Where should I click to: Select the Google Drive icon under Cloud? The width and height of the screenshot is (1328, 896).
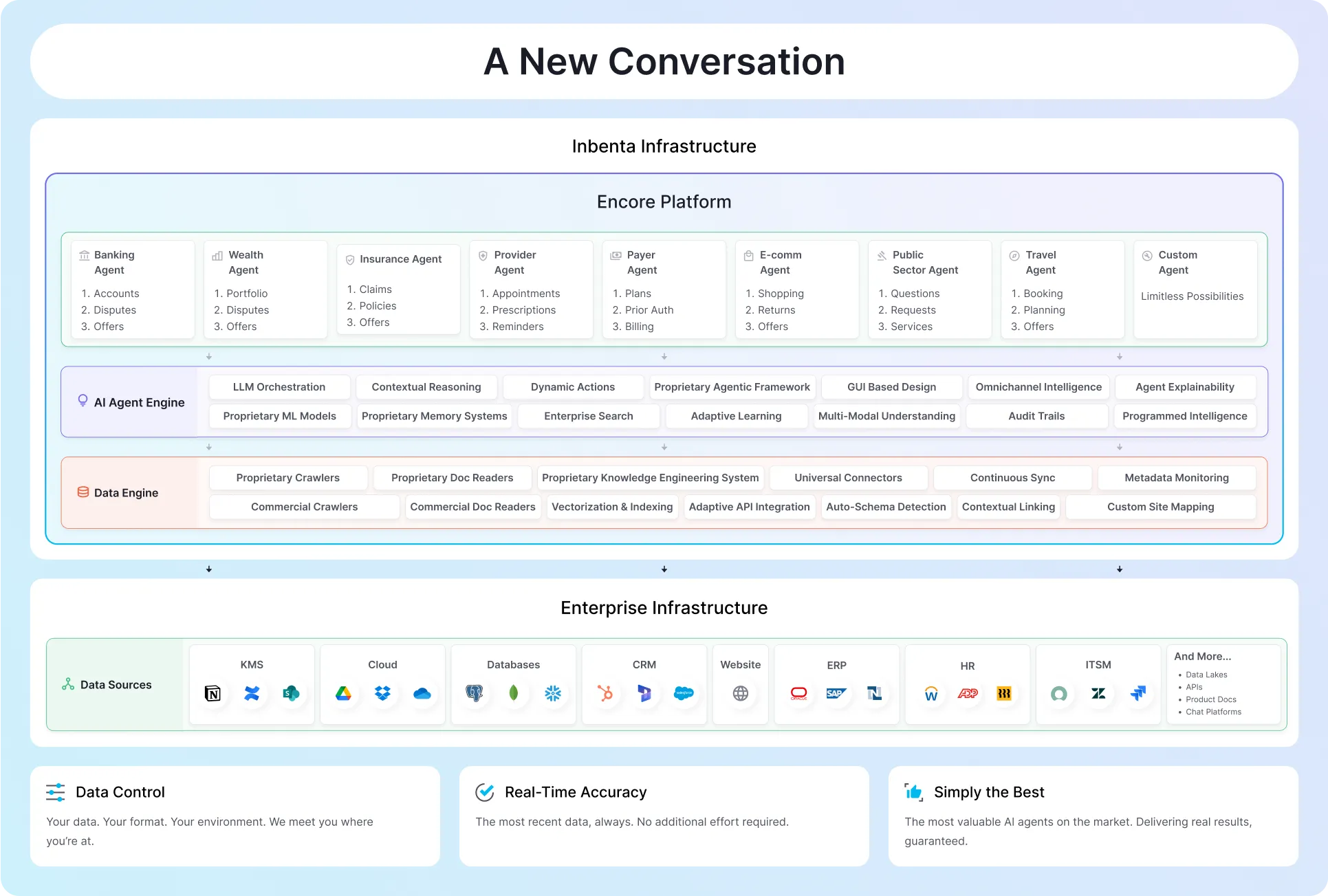click(343, 693)
